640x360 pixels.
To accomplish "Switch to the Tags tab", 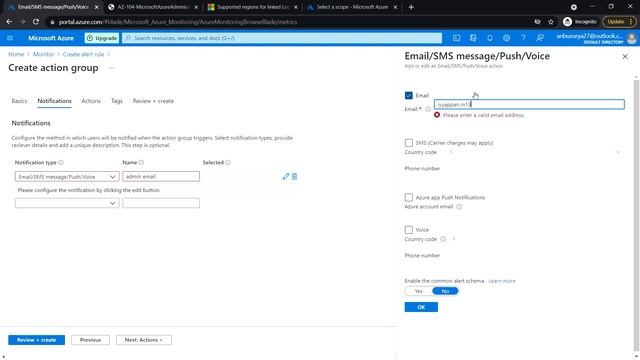I will point(116,101).
